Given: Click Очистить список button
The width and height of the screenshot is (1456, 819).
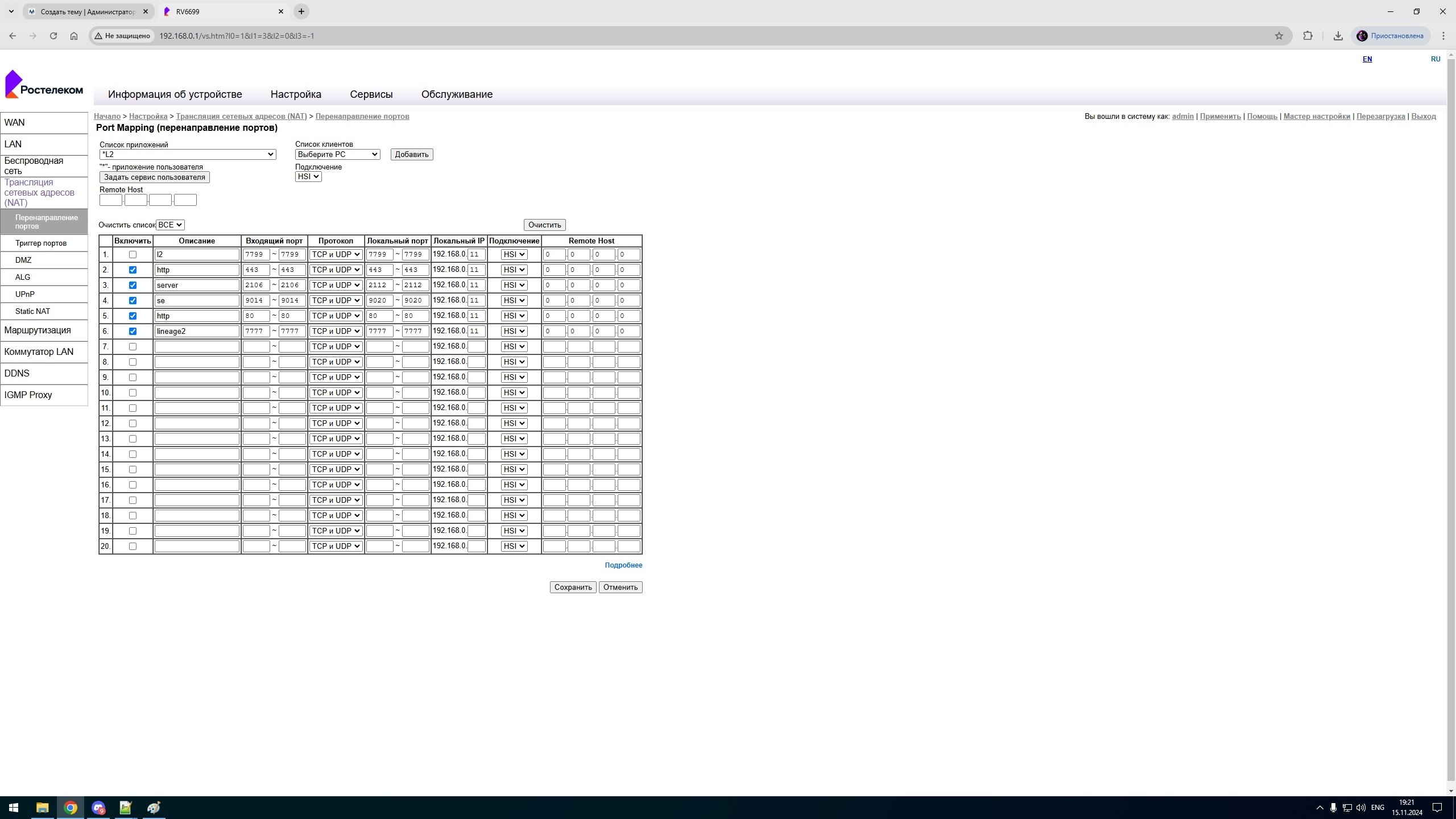Looking at the screenshot, I should (543, 224).
